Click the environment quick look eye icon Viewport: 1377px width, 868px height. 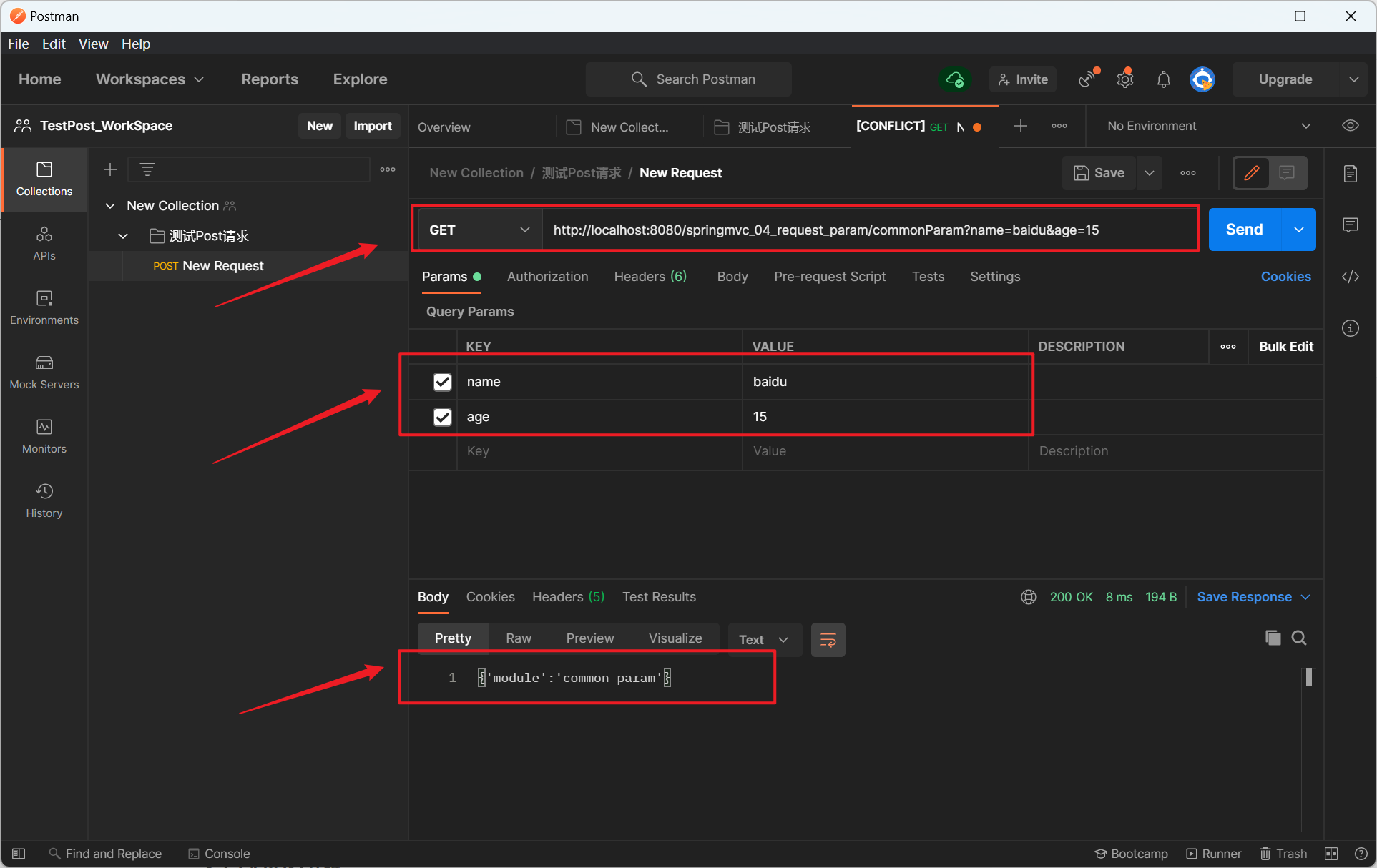[1350, 126]
